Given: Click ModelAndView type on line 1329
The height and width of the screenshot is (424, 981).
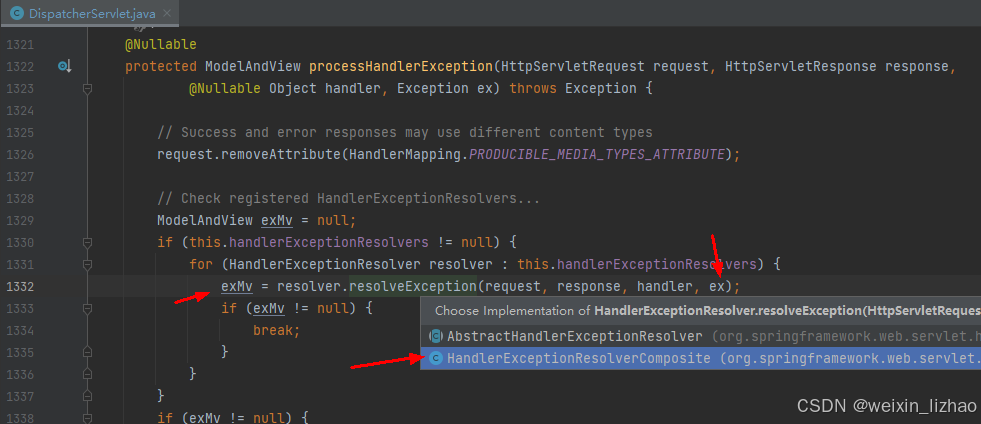Looking at the screenshot, I should point(205,220).
